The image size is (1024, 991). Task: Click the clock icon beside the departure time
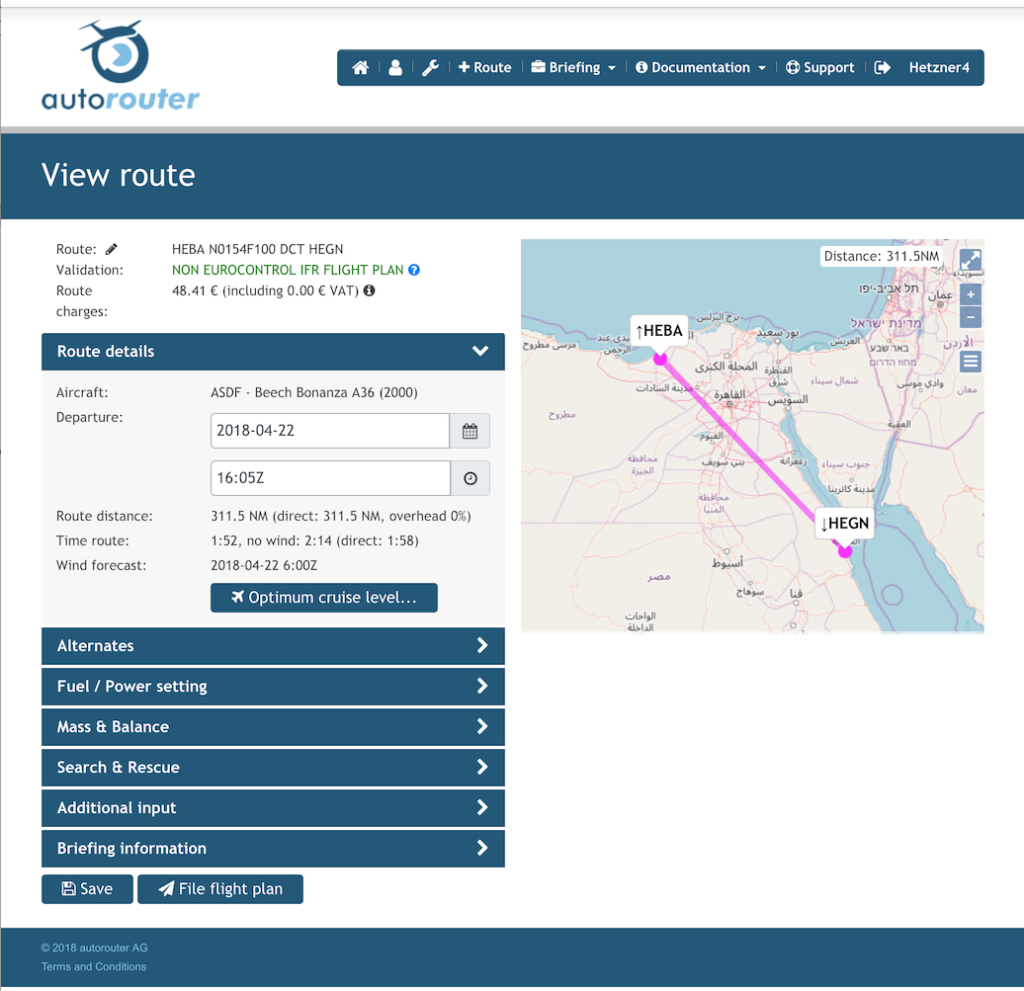(470, 478)
